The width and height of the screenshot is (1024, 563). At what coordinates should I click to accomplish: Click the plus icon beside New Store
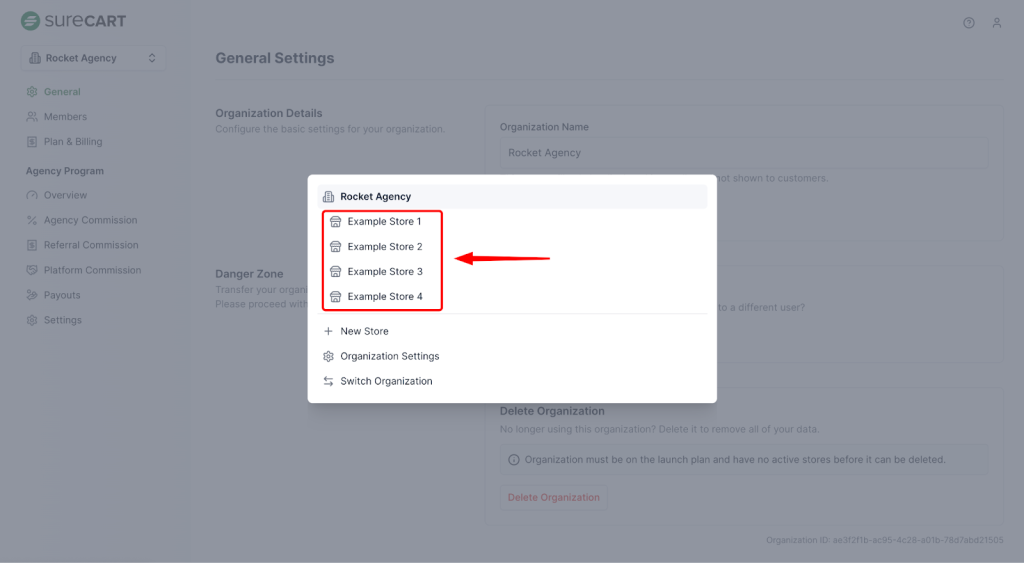click(x=328, y=331)
